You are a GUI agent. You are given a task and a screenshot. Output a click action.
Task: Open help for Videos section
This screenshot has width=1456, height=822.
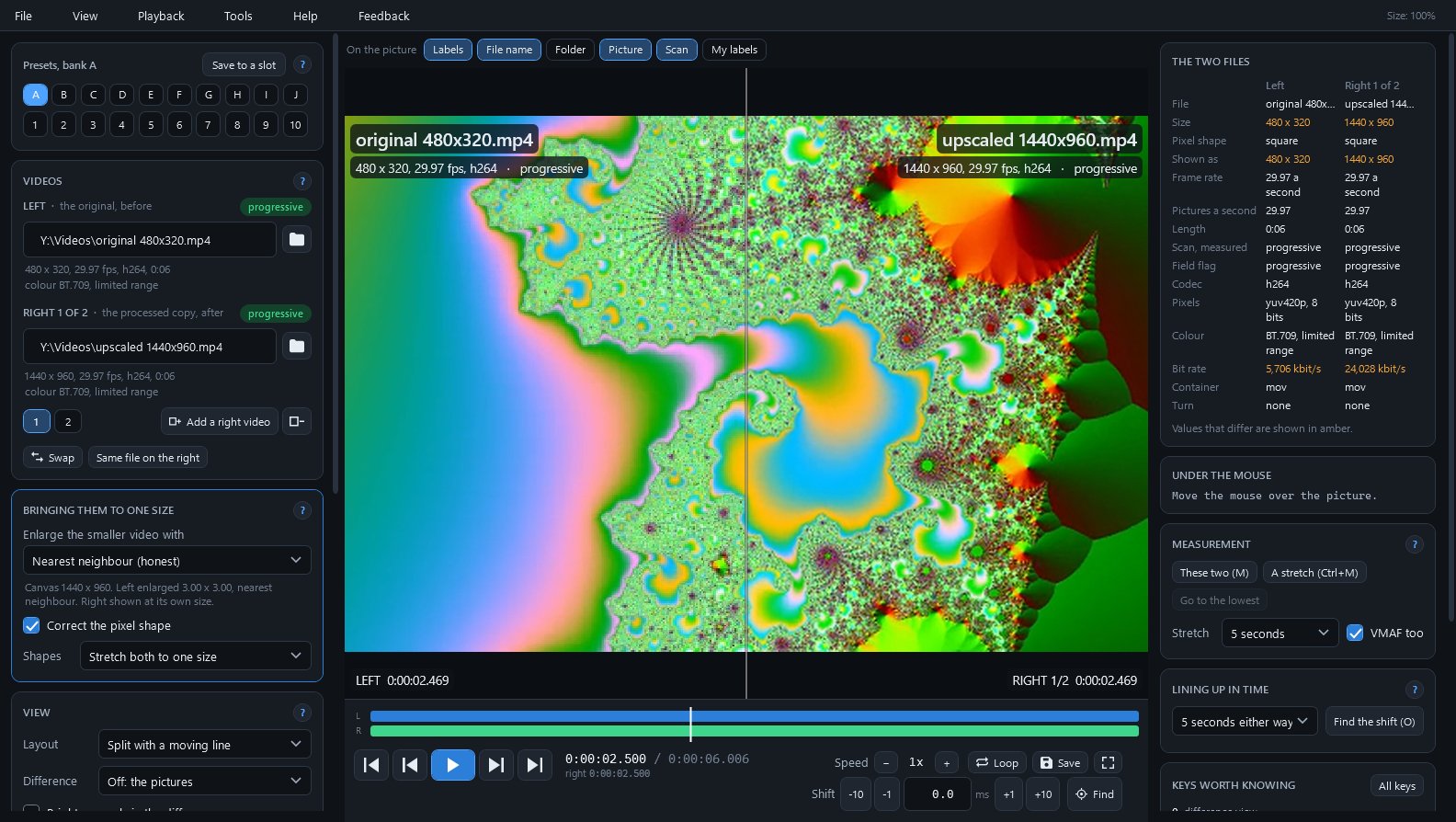click(302, 181)
